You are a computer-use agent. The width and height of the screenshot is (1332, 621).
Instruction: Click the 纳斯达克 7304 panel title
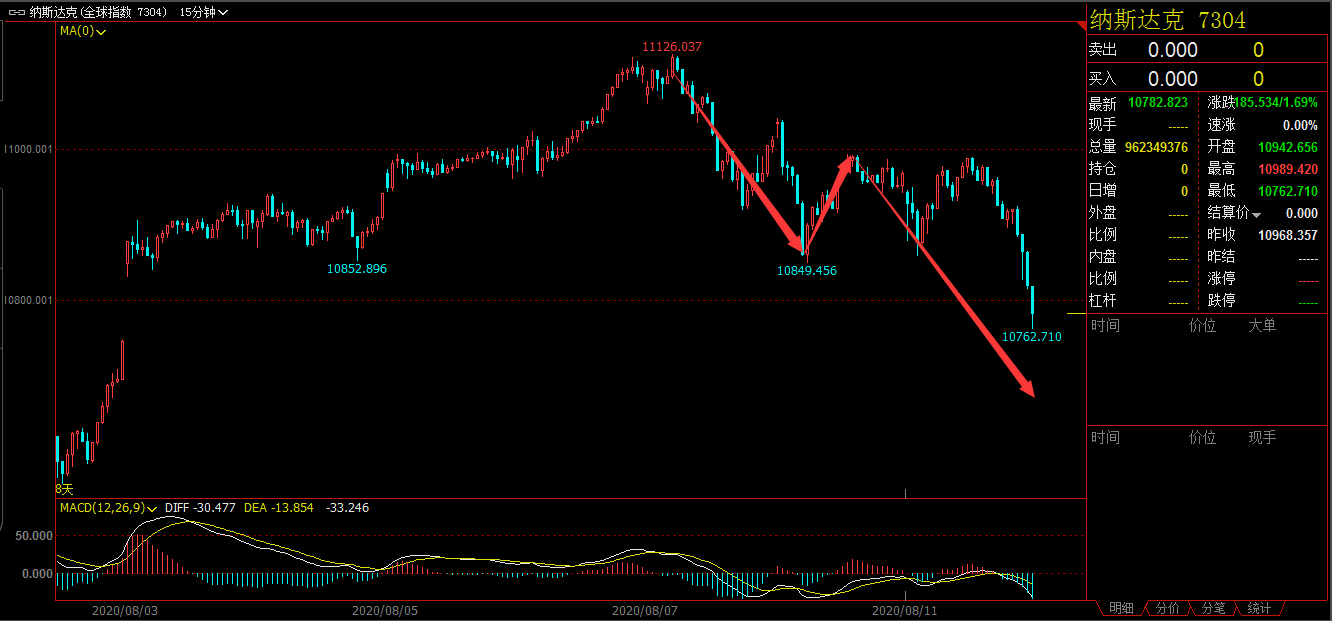pos(1167,20)
